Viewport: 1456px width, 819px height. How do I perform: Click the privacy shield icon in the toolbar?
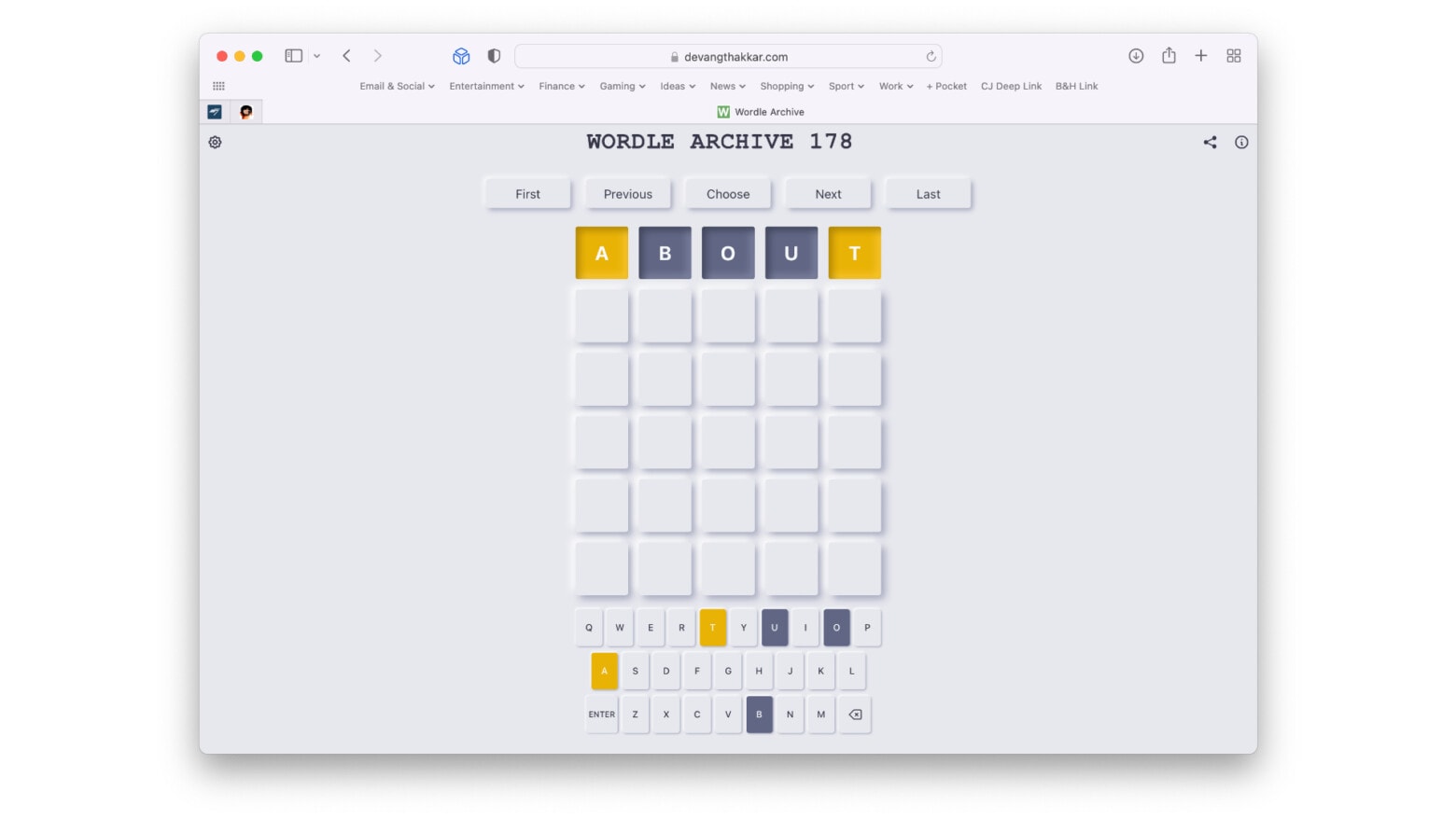coord(494,56)
